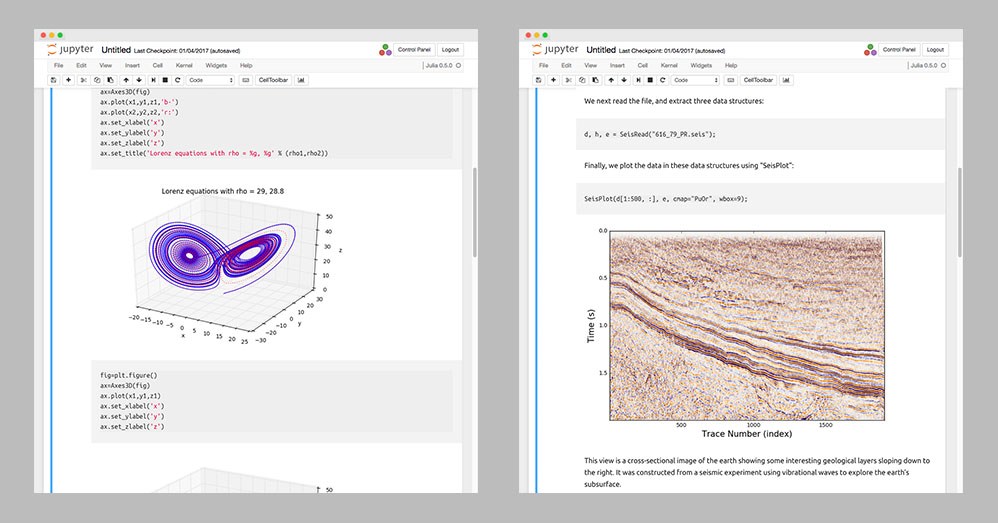The height and width of the screenshot is (523, 998).
Task: Click the copy cells icon in the left notebook
Action: (x=96, y=80)
